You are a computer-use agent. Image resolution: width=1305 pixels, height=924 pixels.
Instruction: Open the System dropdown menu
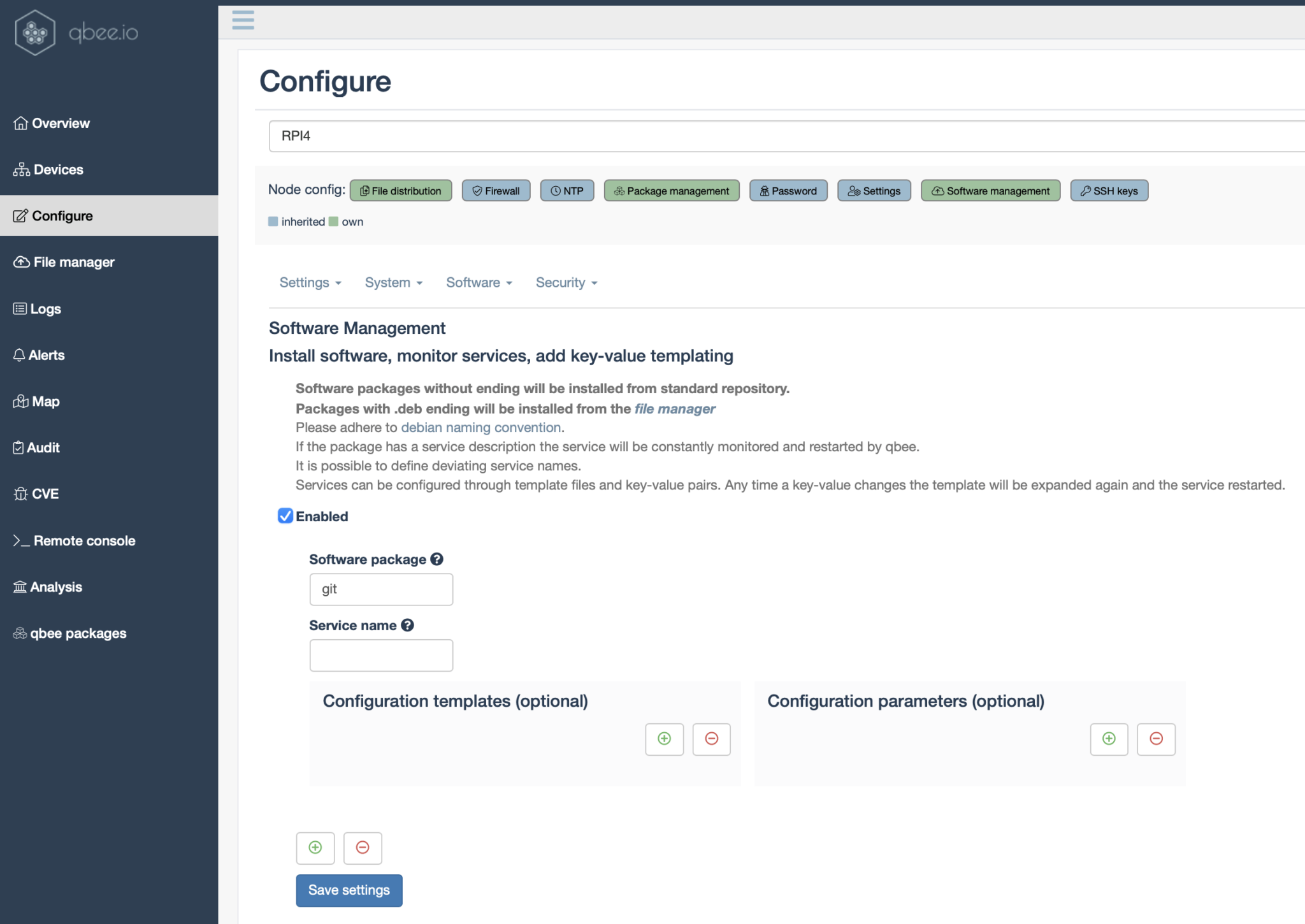393,282
